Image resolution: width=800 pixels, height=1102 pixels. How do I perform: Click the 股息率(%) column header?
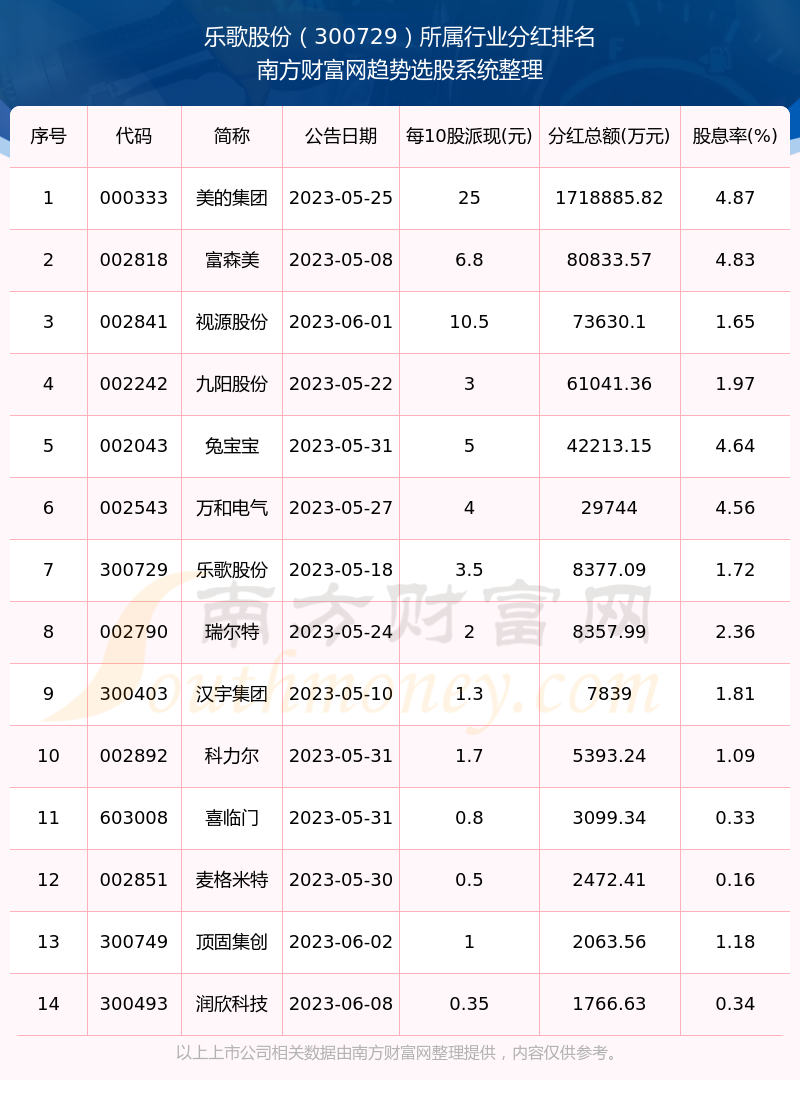(x=735, y=136)
